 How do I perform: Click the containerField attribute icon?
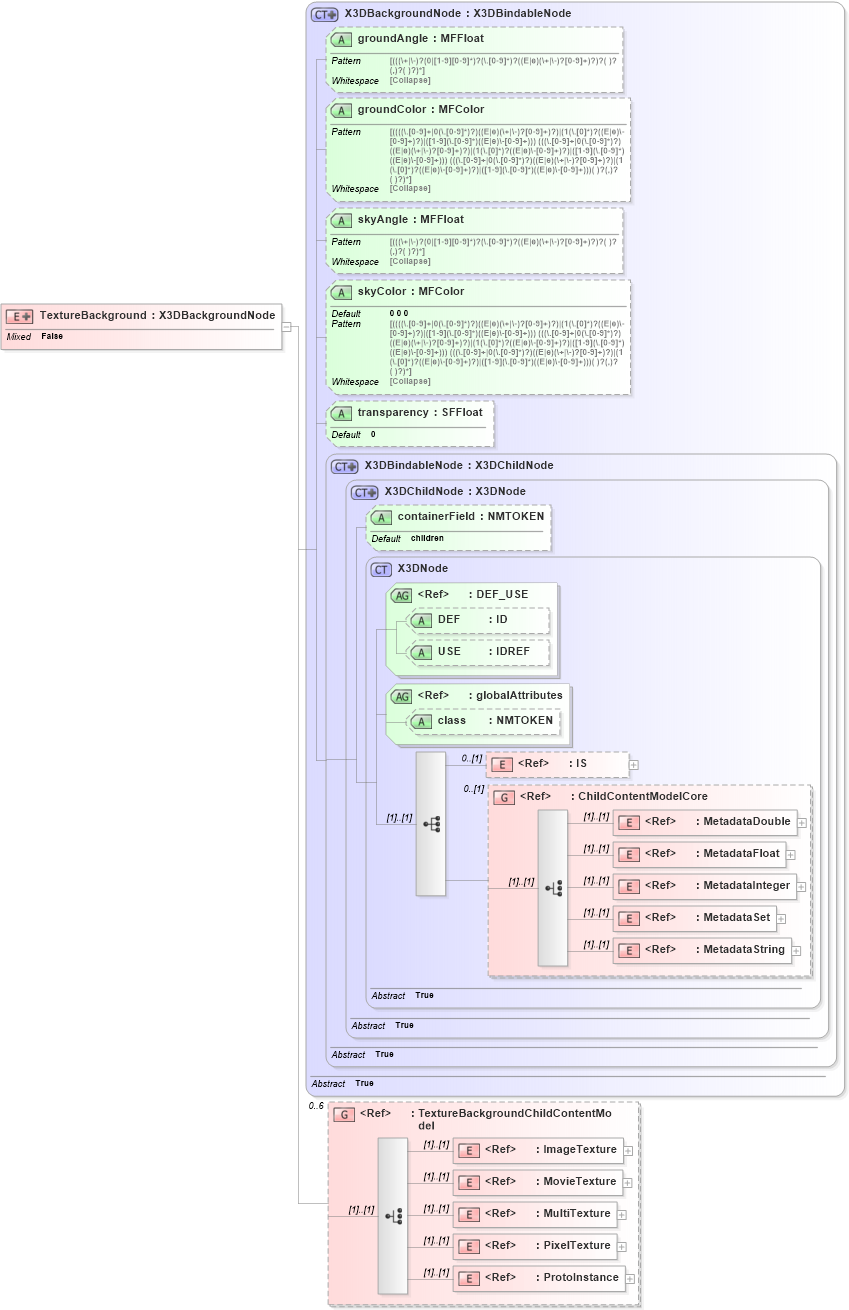(382, 518)
